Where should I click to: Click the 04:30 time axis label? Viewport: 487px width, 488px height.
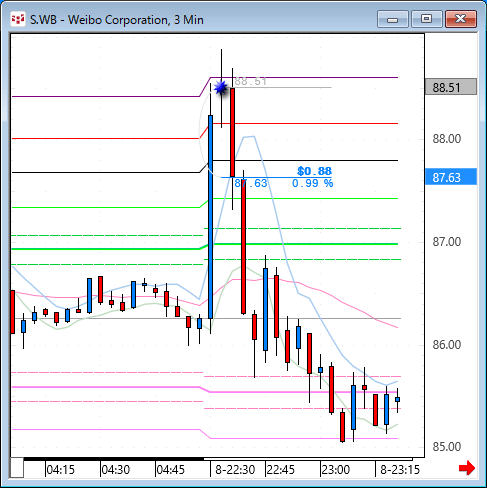[x=116, y=470]
